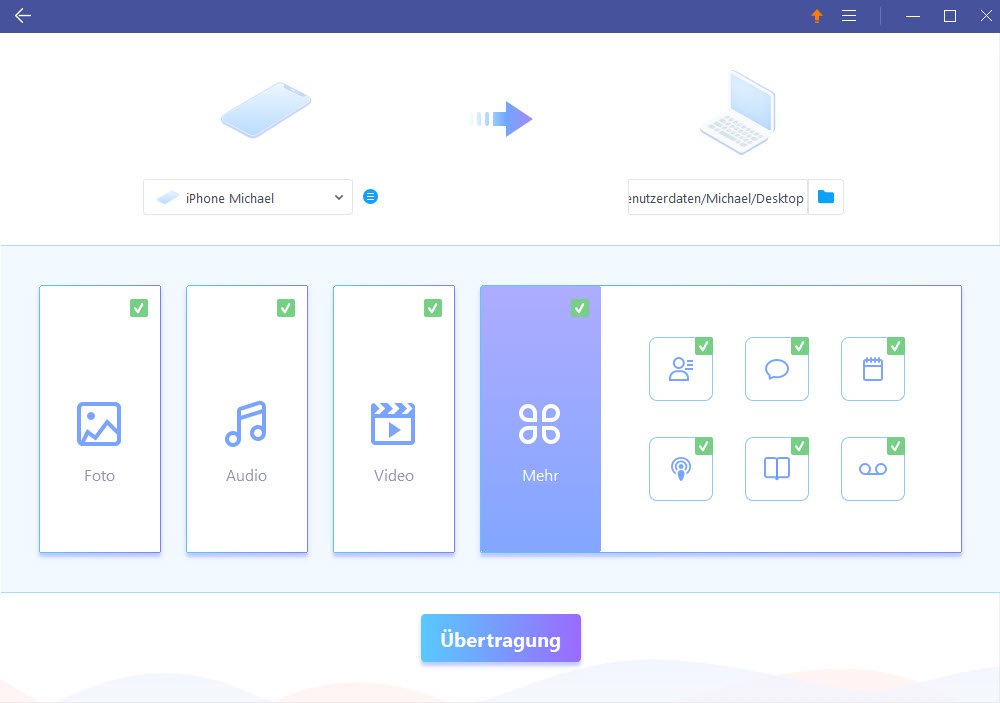
Task: Select the Mehr category icon
Action: click(x=540, y=424)
